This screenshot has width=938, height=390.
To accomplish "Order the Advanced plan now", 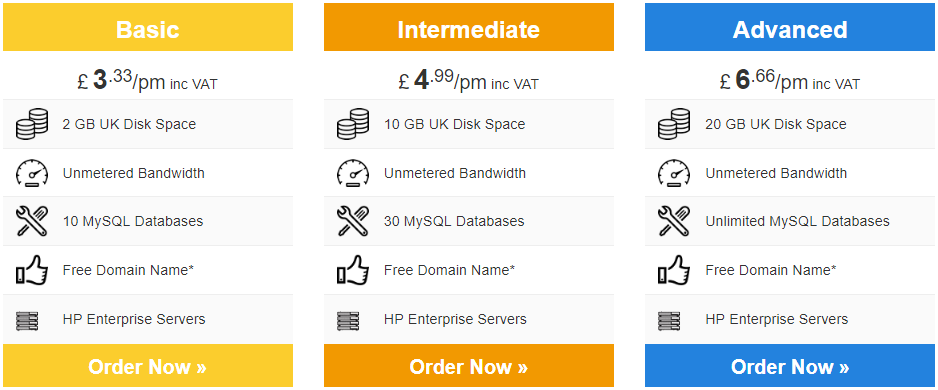I will 790,365.
